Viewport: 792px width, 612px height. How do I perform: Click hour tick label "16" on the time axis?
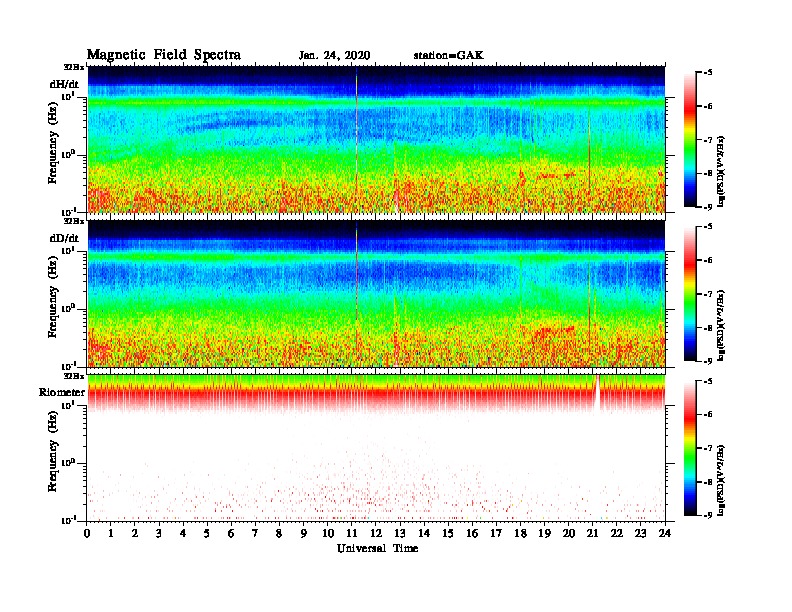[472, 533]
